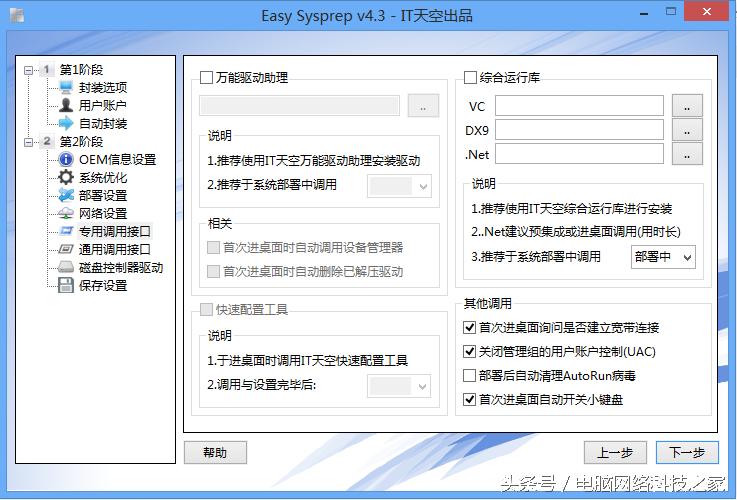Open dropdown next to 推荐于系统部署中调用 for driver

[399, 186]
